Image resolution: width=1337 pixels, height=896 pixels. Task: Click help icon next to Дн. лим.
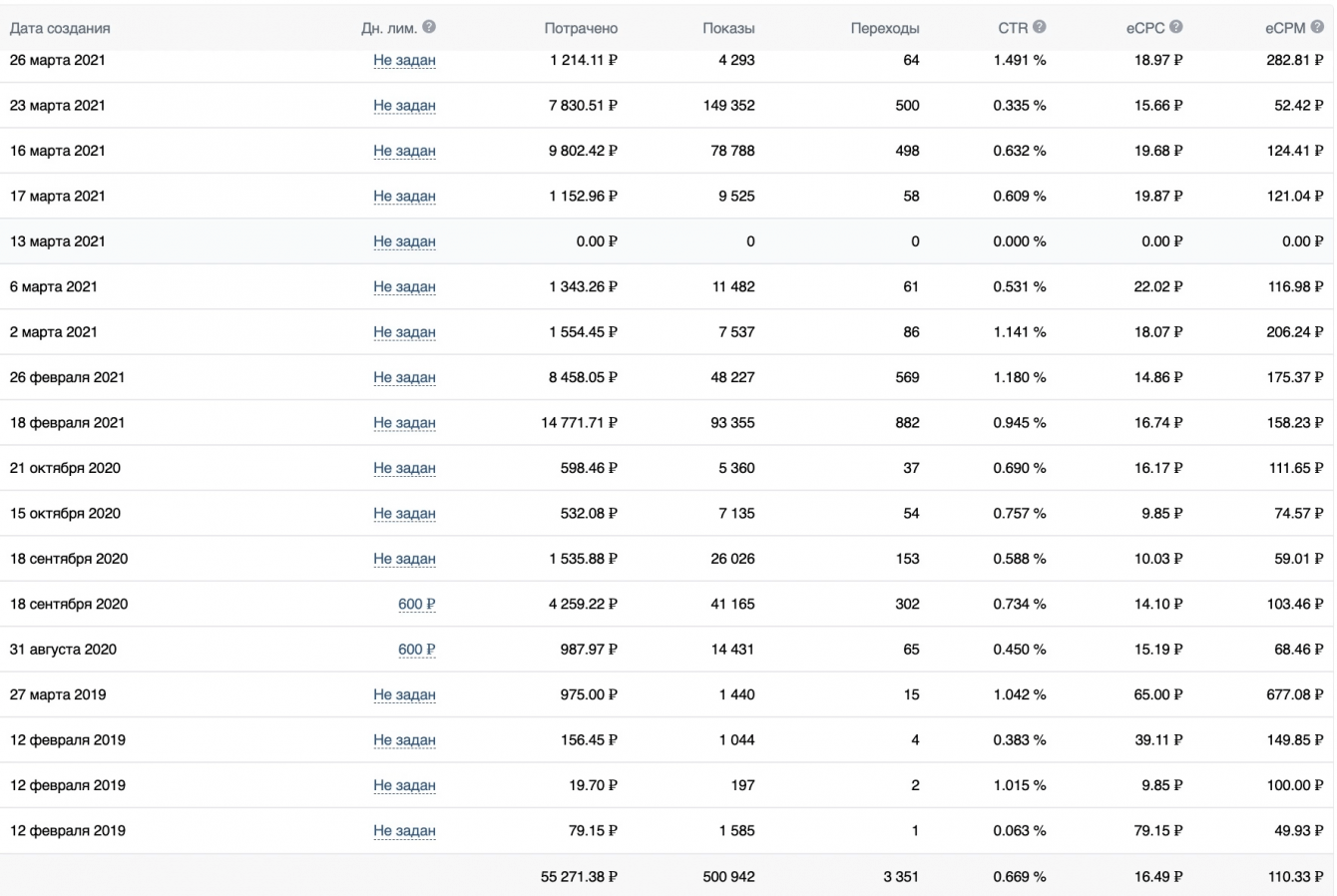coord(429,28)
